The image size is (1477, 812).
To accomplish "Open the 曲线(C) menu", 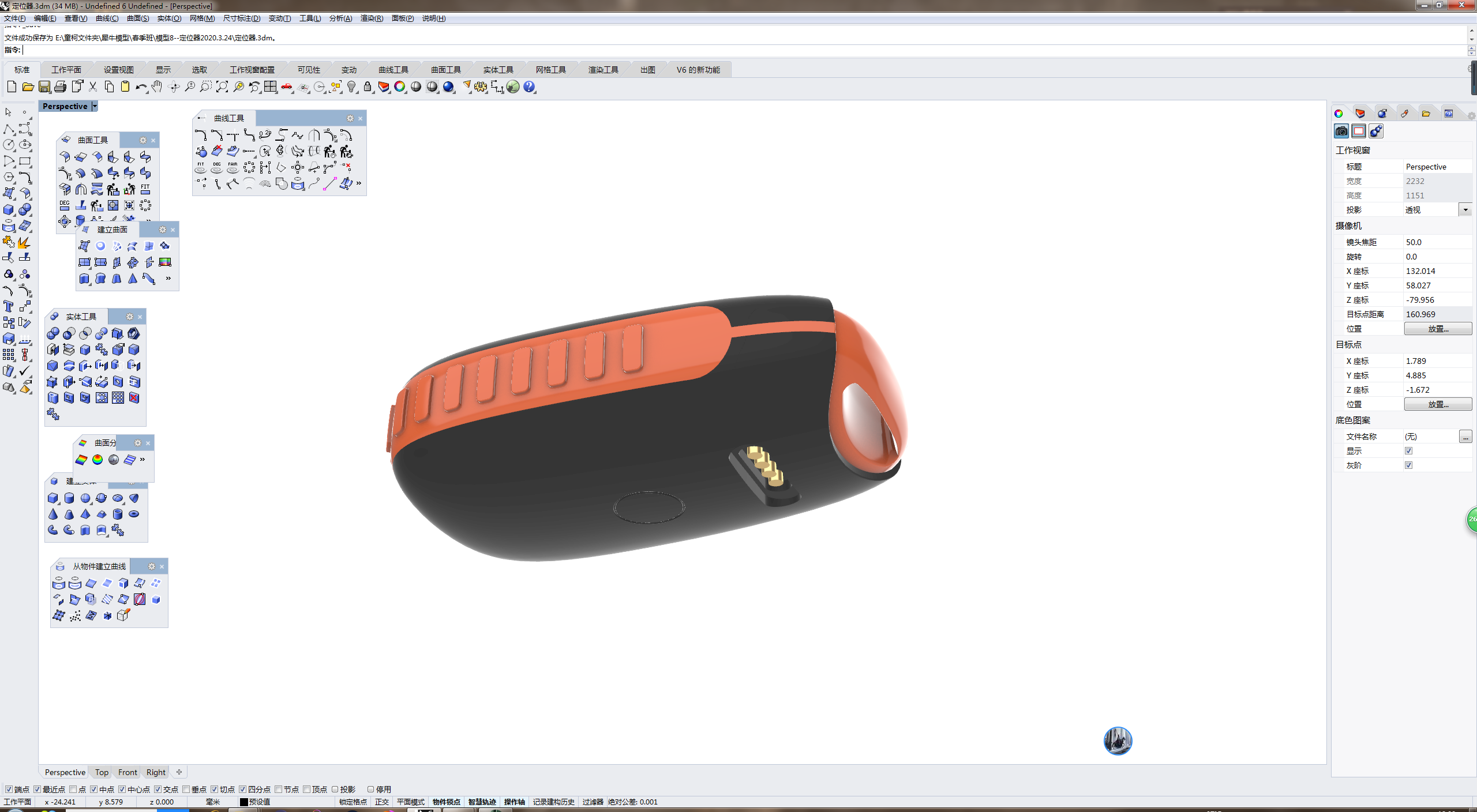I will [107, 18].
